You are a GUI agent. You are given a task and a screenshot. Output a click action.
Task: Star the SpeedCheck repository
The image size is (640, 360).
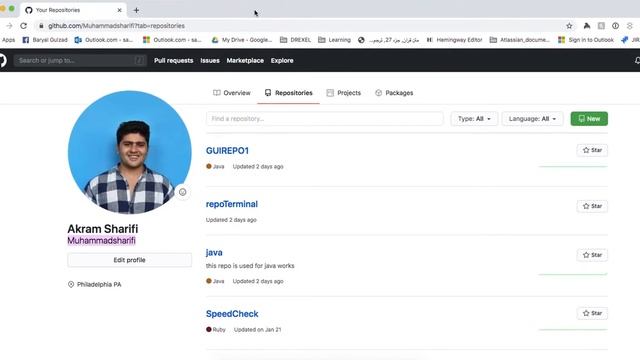[x=592, y=313]
